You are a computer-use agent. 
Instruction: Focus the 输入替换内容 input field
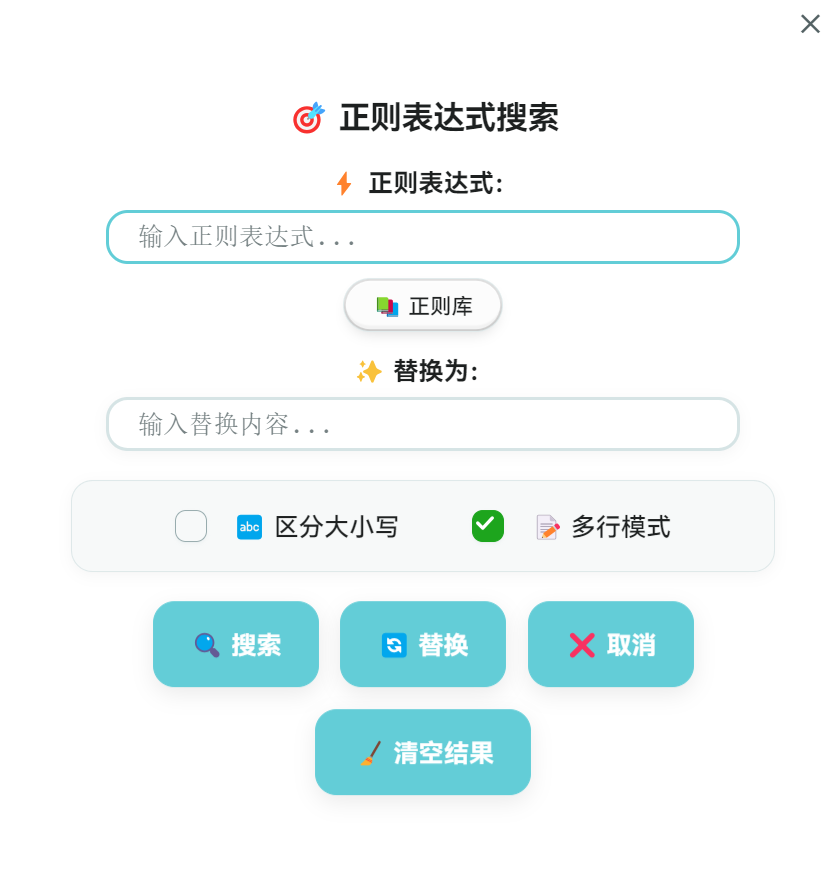(423, 424)
